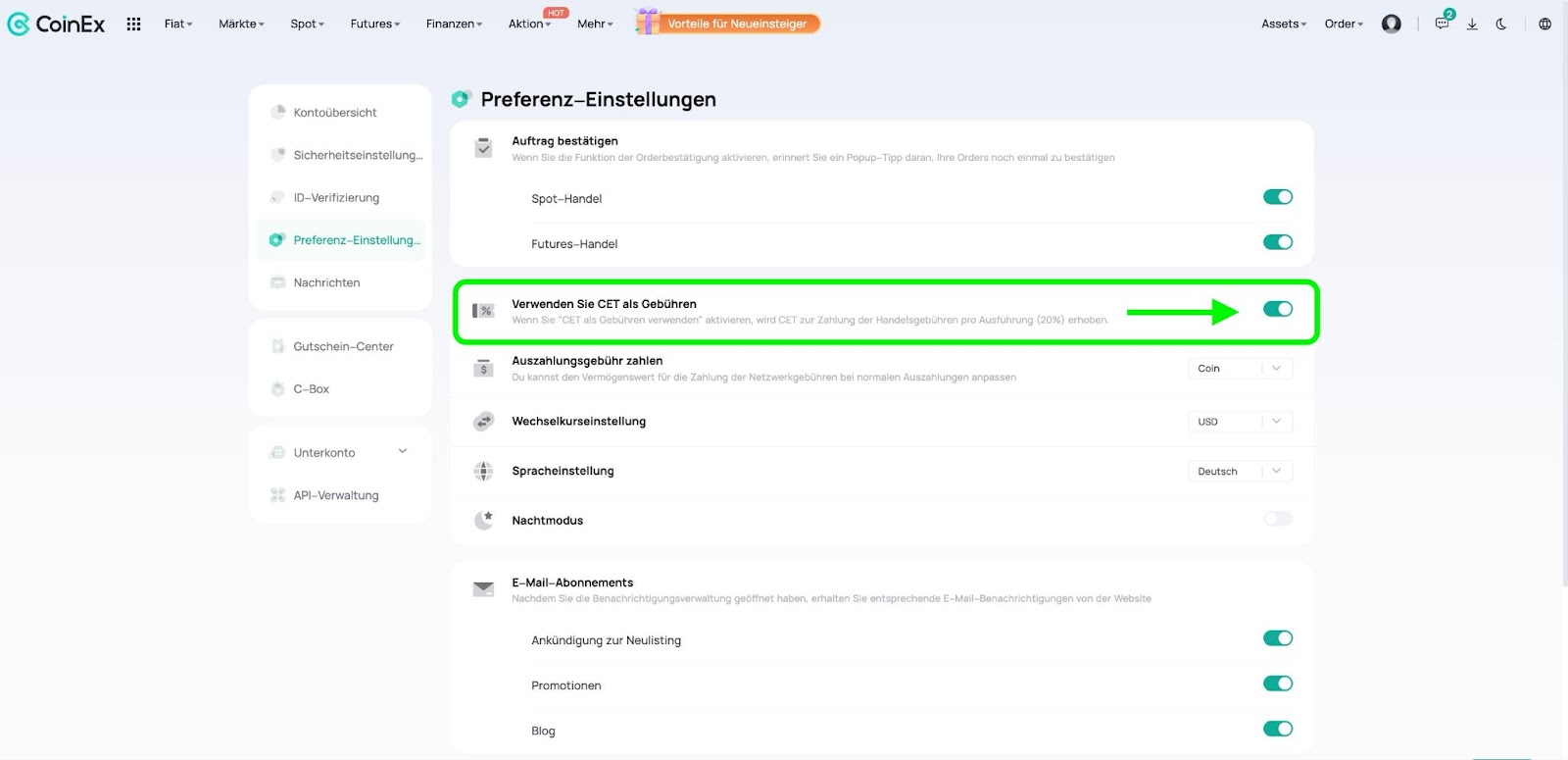Open the Coin withdrawal fee dropdown
The height and width of the screenshot is (760, 1568).
click(1241, 369)
